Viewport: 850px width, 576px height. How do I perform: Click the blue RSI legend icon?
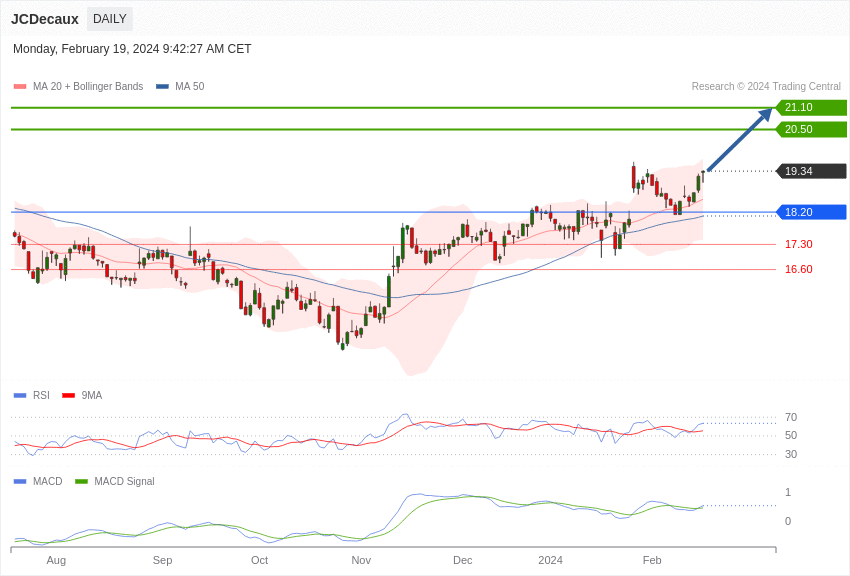[x=20, y=396]
